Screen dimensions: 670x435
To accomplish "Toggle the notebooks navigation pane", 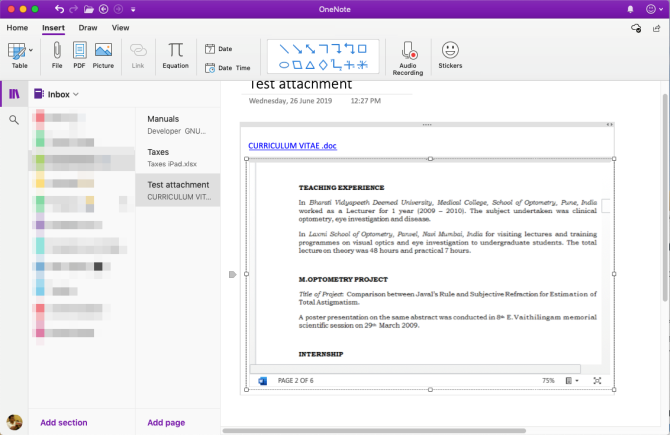I will point(14,94).
